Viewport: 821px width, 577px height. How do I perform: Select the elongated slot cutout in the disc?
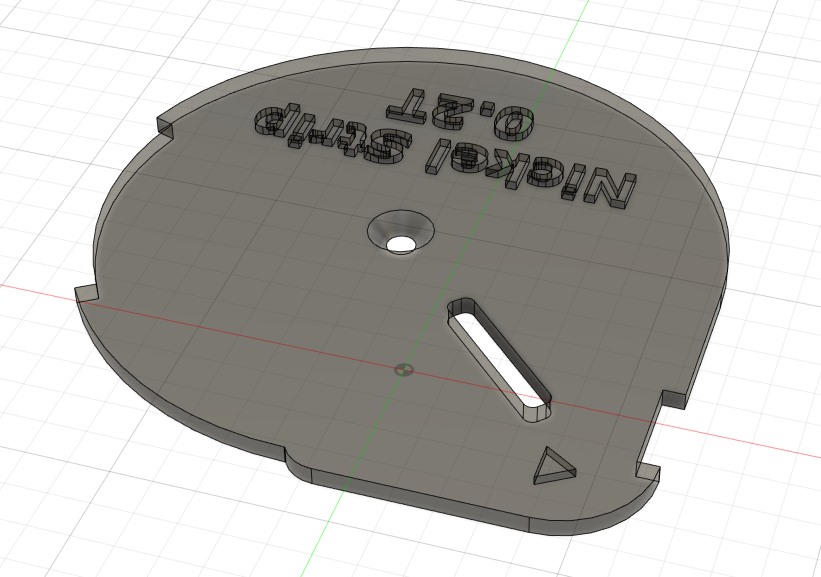(500, 359)
